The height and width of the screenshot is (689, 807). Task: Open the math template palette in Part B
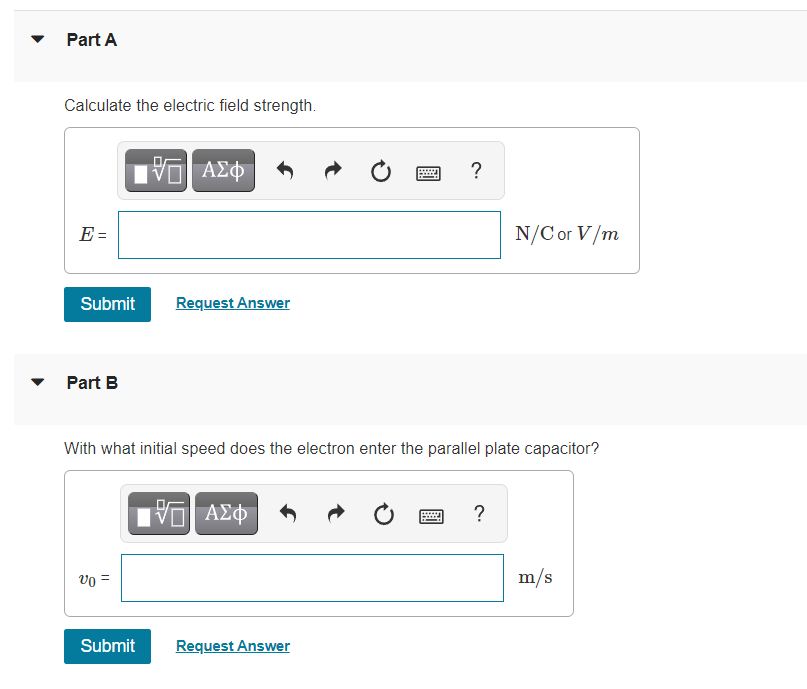click(158, 512)
